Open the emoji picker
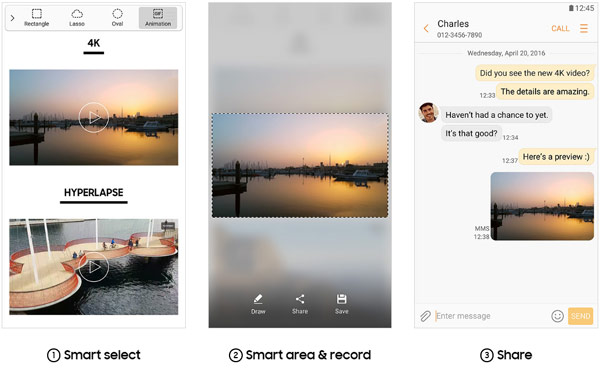The height and width of the screenshot is (372, 600). [558, 316]
